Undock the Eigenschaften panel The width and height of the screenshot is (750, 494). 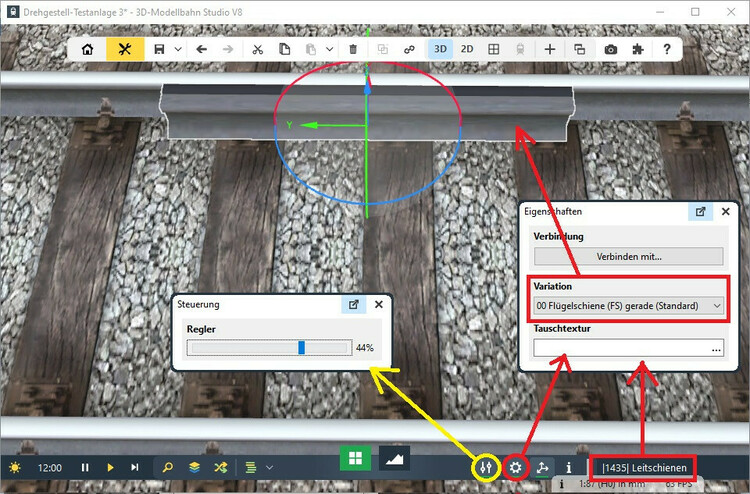[700, 211]
